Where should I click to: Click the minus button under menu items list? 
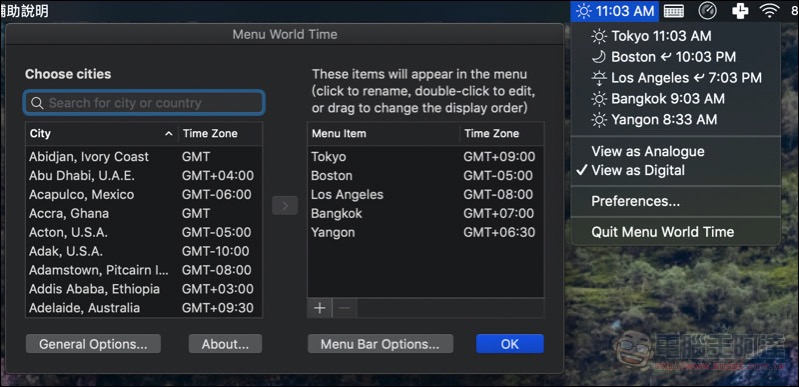point(344,308)
